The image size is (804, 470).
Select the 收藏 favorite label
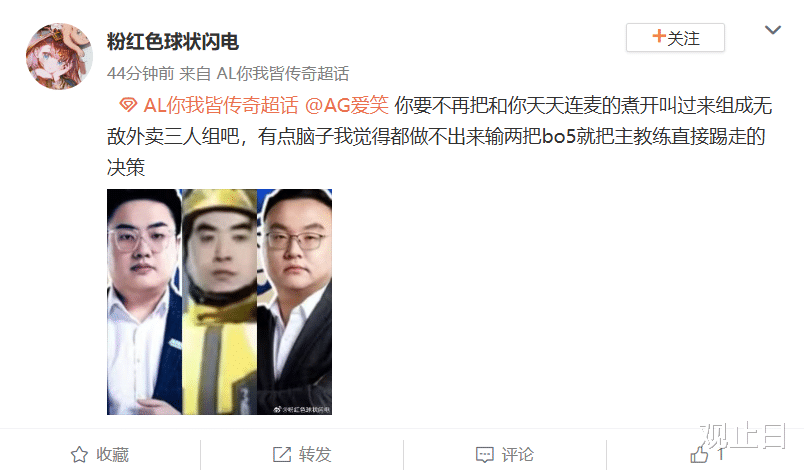click(112, 454)
